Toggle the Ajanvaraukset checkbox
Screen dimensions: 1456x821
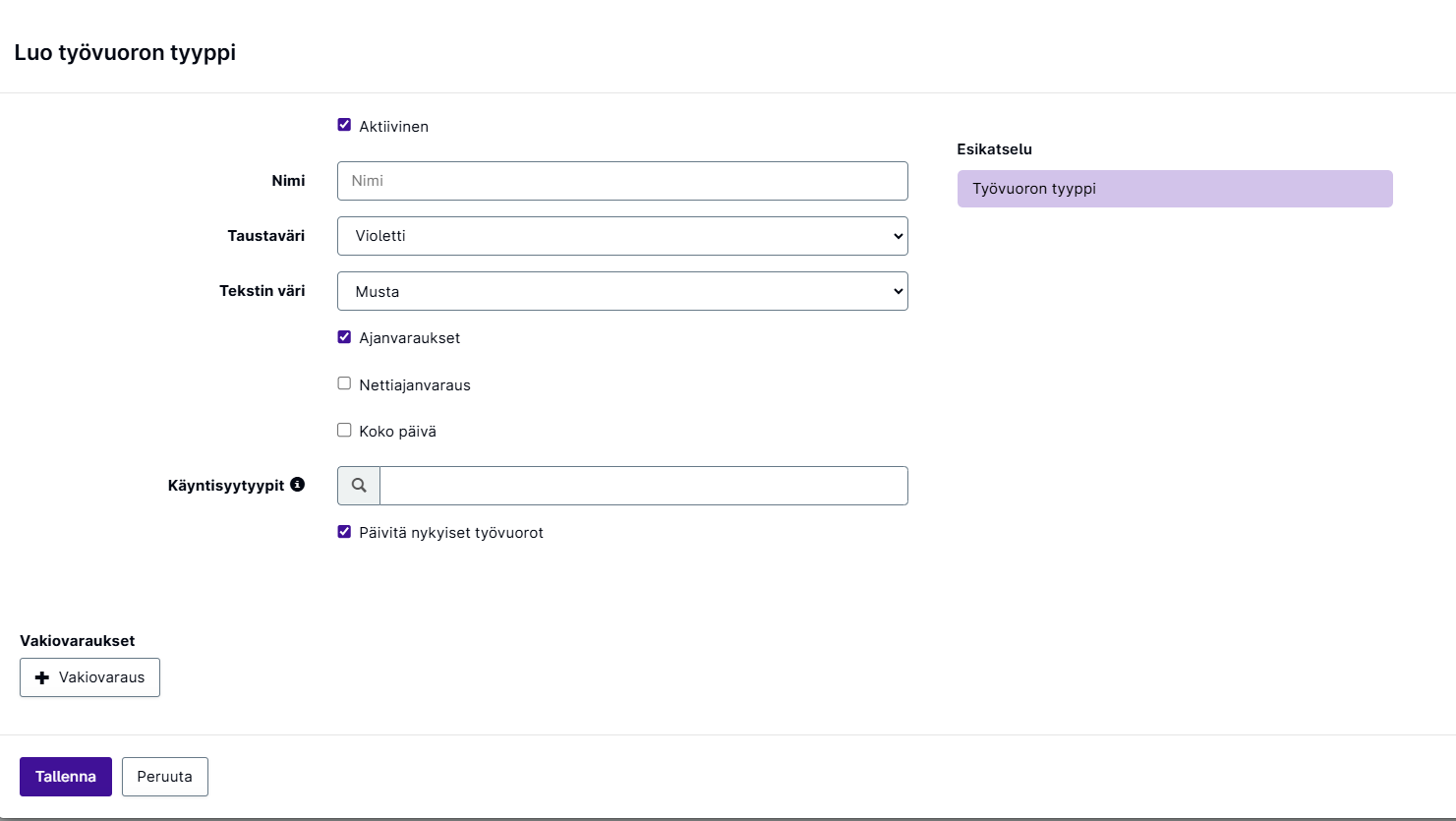[344, 337]
